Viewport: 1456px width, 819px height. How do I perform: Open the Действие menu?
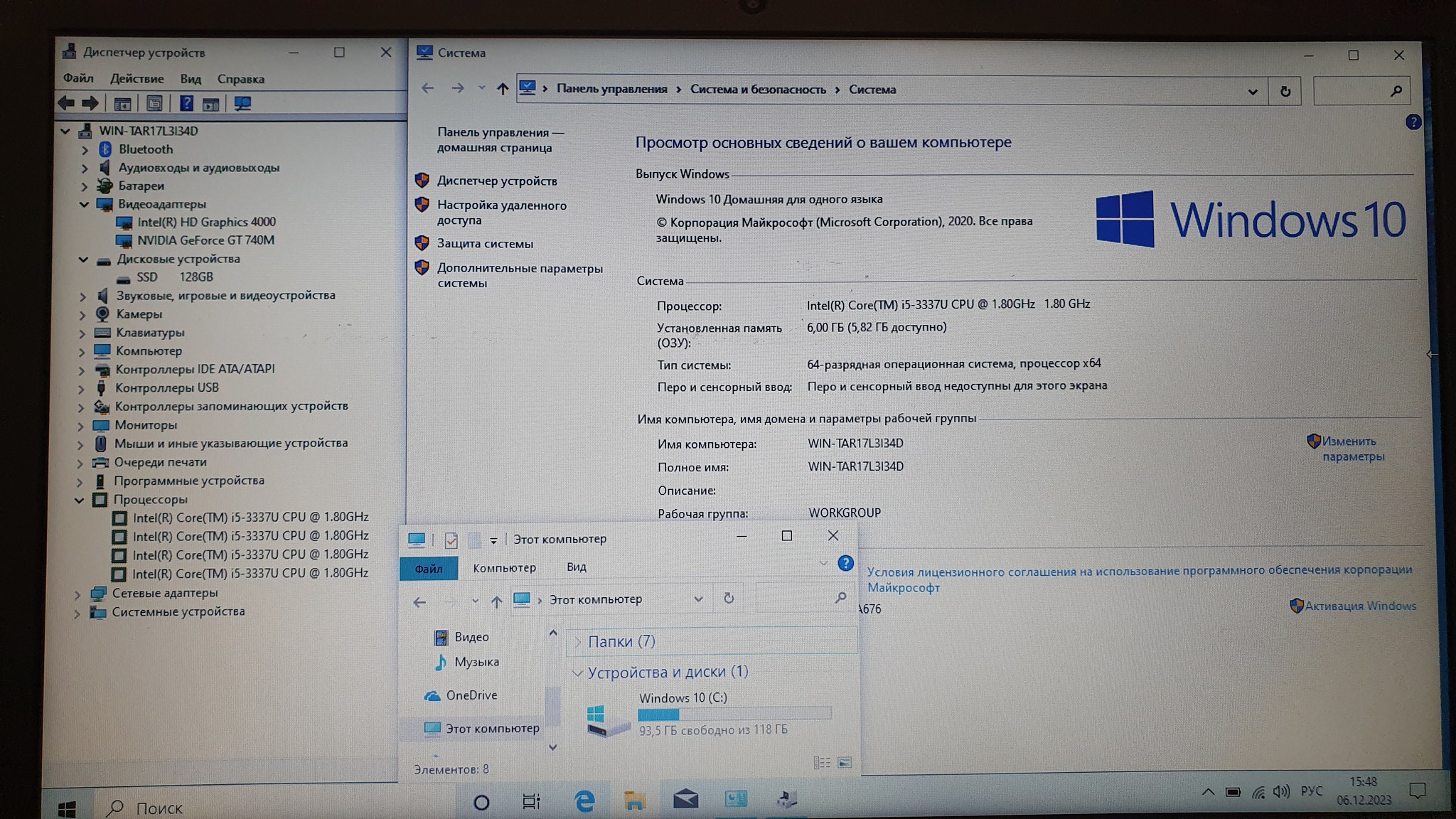[x=136, y=79]
